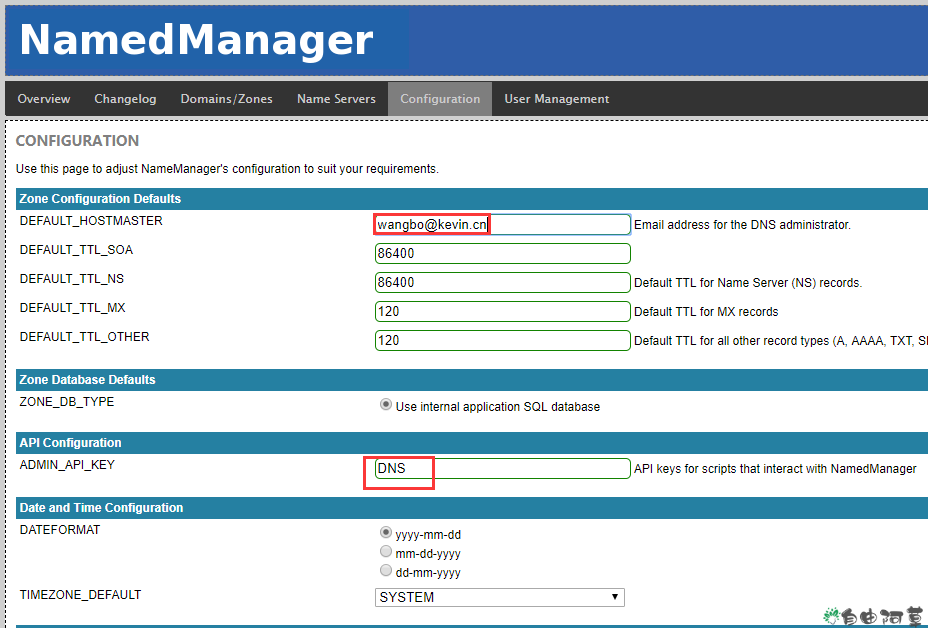928x628 pixels.
Task: Click the DEFAULT_TTL_OTHER label
Action: click(85, 337)
